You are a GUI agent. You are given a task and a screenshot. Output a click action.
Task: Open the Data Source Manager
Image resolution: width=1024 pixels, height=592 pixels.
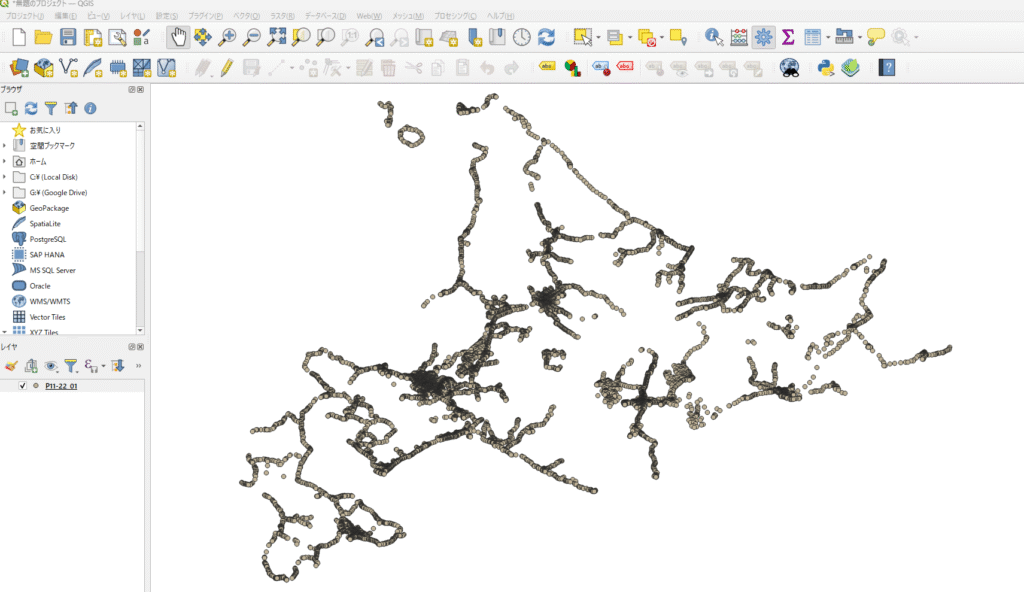(19, 67)
